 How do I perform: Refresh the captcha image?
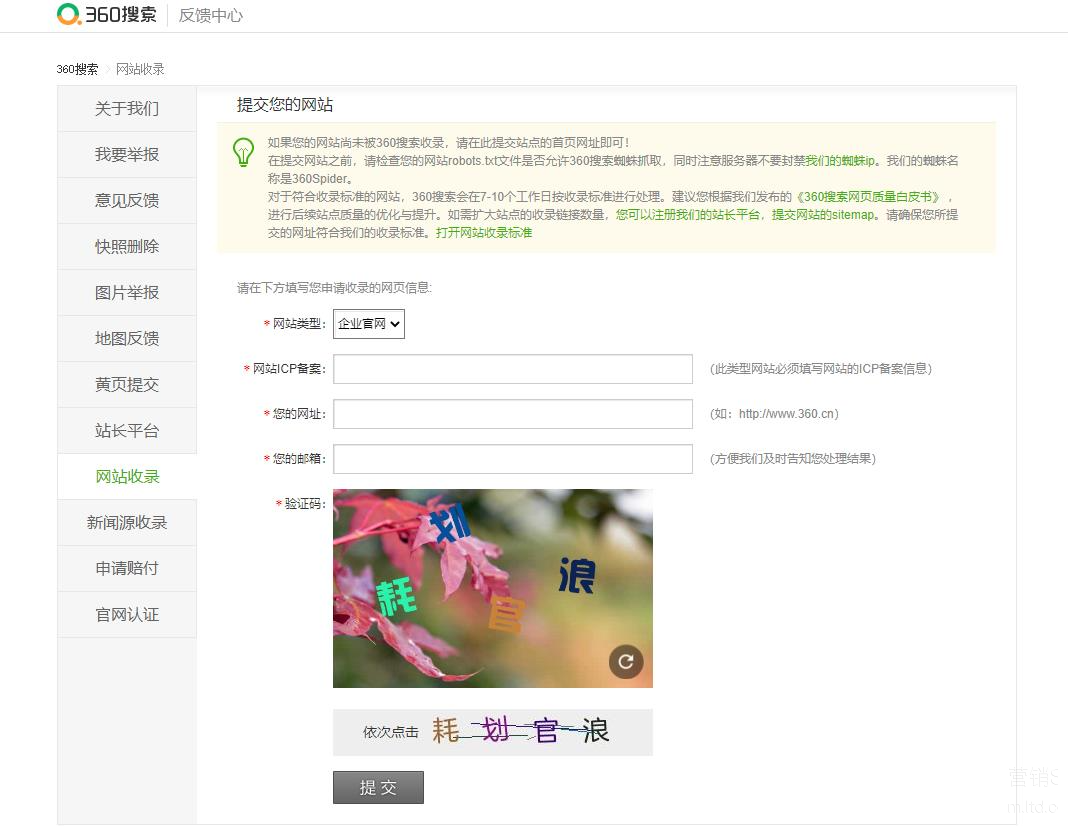point(626,661)
